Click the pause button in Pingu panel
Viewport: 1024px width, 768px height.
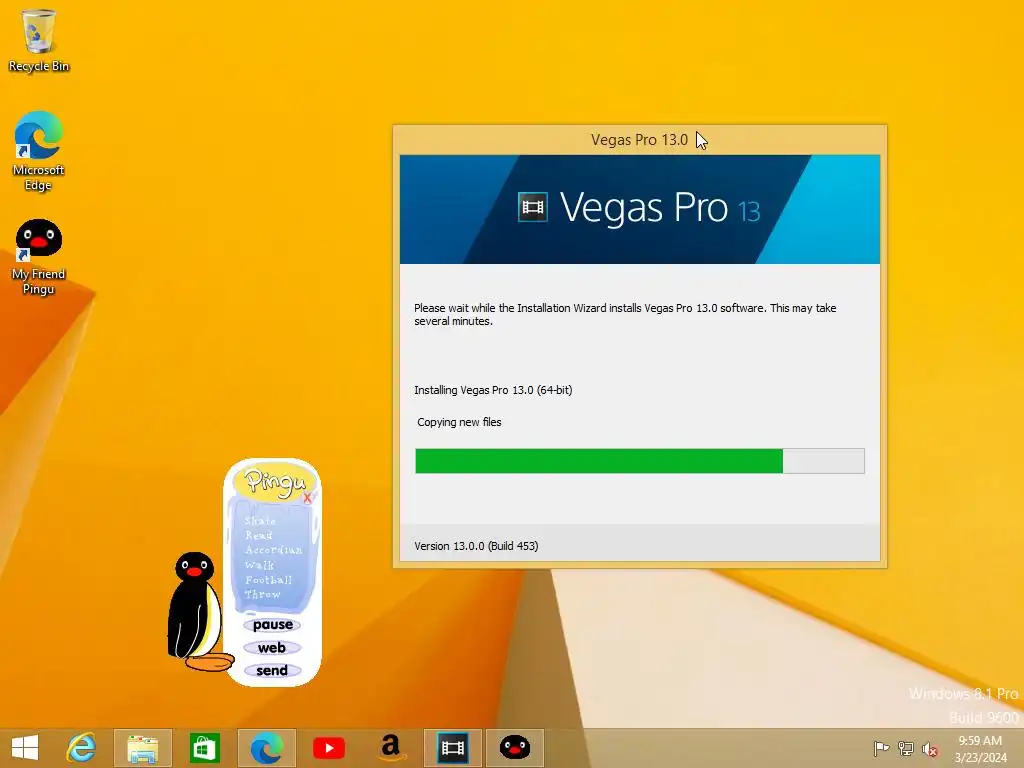[272, 625]
